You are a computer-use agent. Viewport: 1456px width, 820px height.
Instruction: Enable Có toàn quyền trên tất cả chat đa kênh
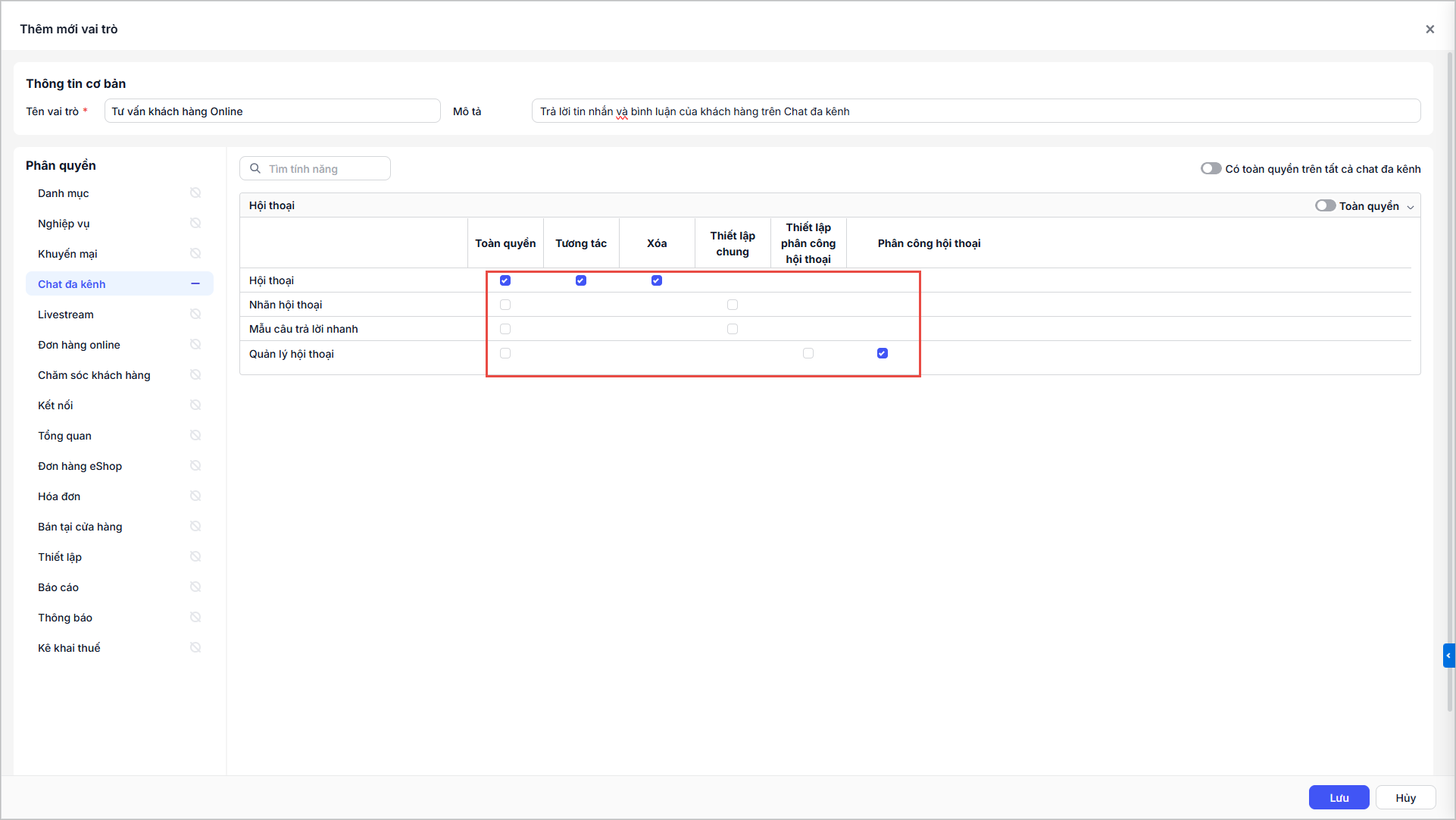1211,168
